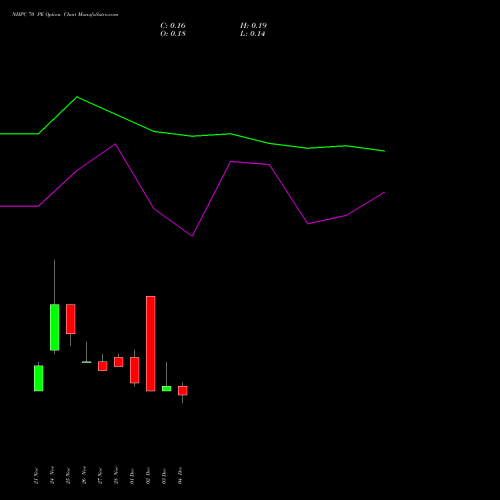Click the high value "H: 0.19"
The width and height of the screenshot is (500, 500).
(x=253, y=26)
